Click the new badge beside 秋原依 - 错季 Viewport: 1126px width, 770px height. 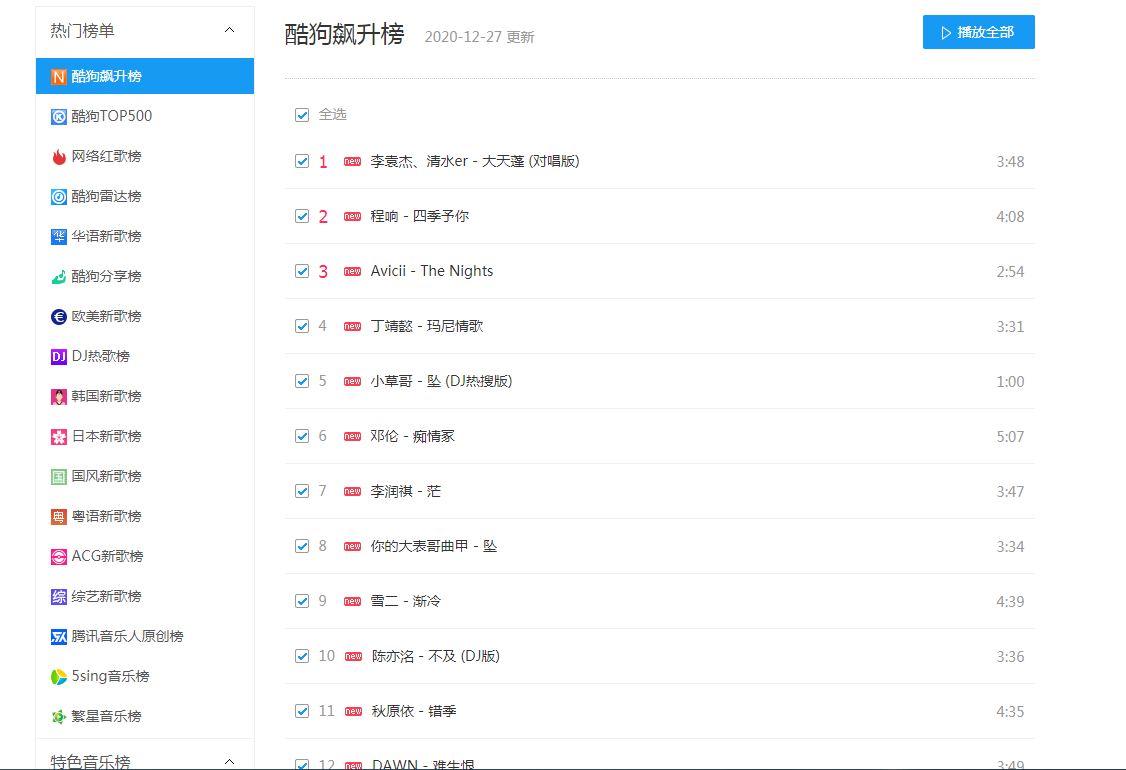tap(353, 711)
